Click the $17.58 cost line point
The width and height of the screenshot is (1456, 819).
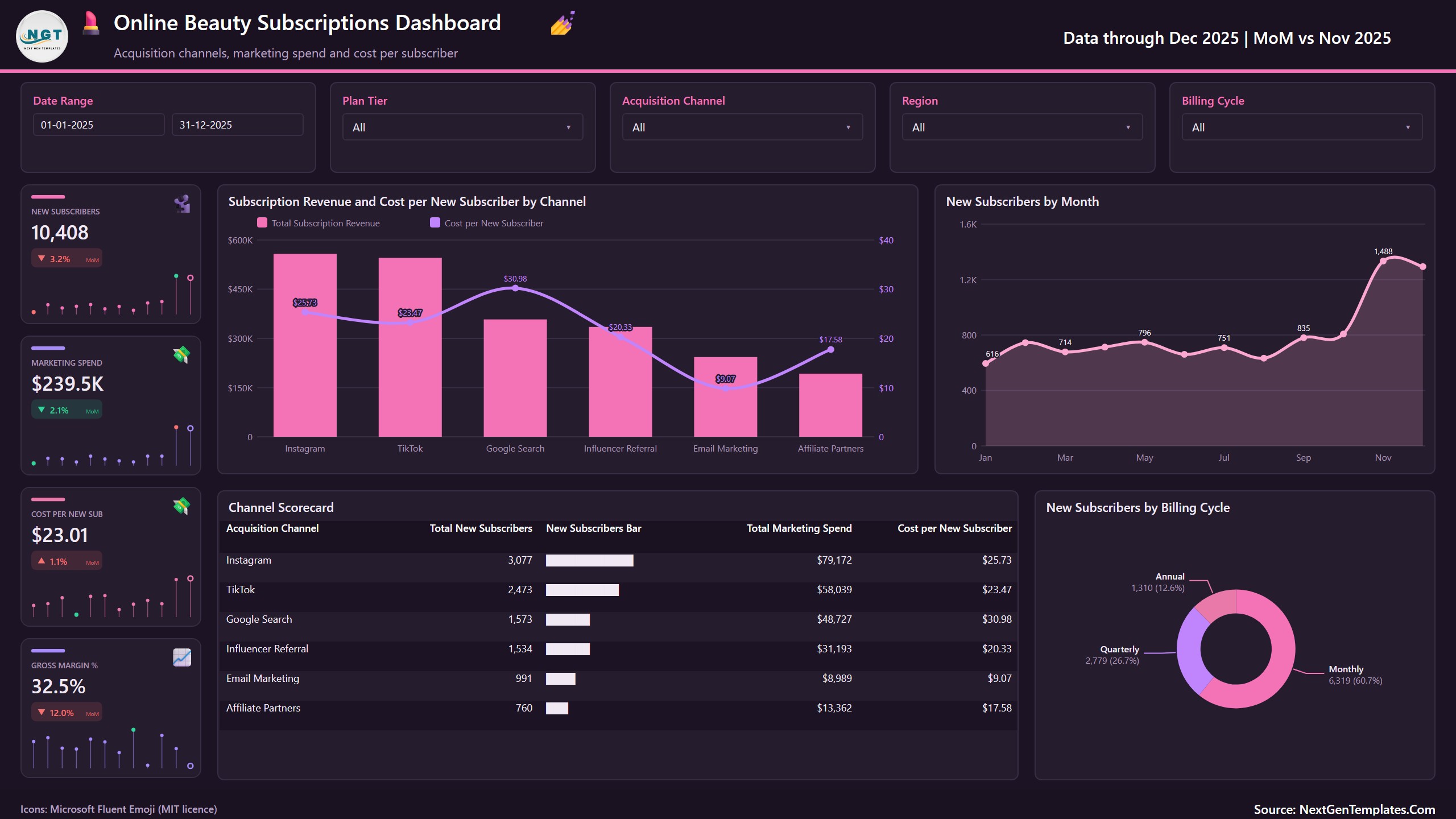830,350
